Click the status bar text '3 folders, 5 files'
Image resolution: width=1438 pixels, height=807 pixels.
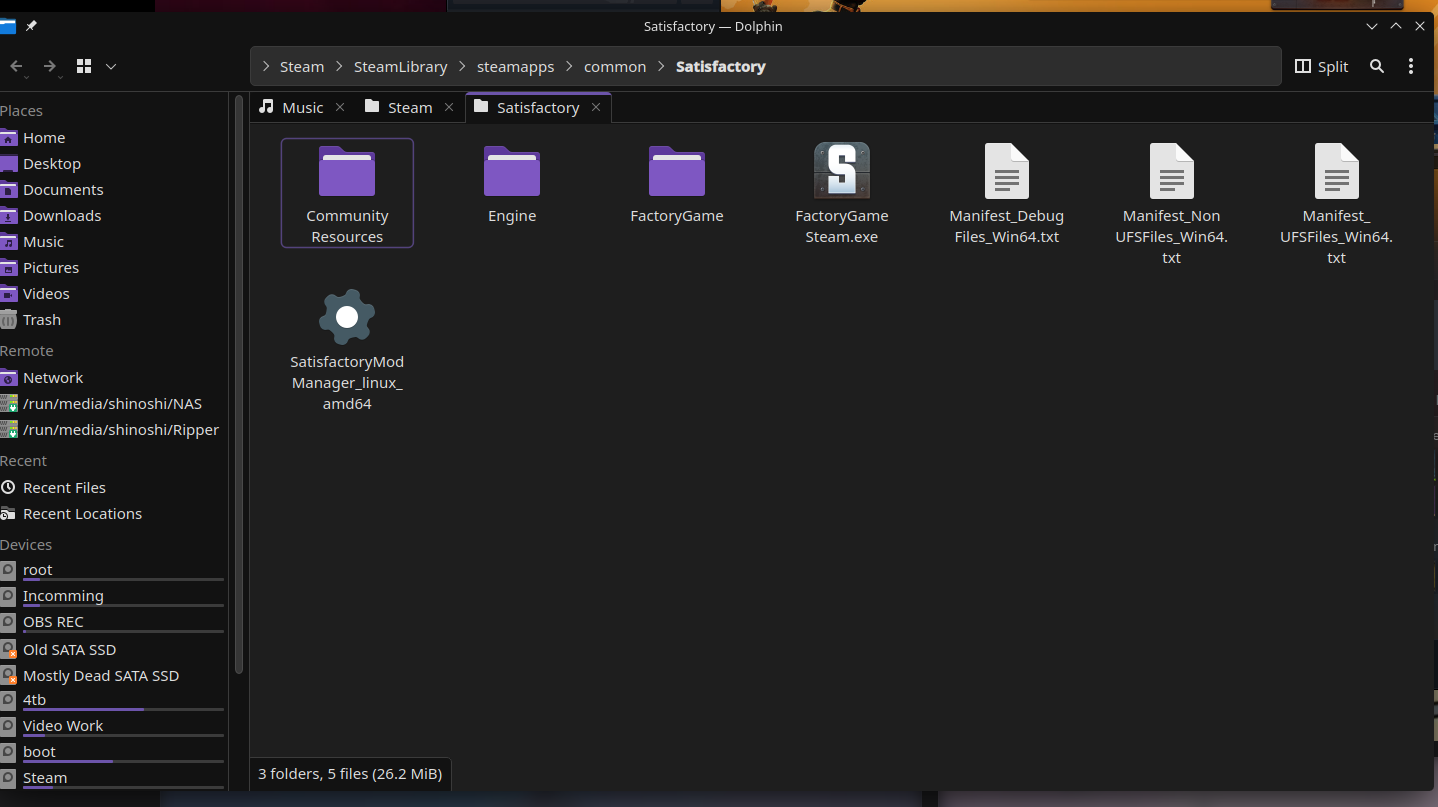pyautogui.click(x=350, y=773)
